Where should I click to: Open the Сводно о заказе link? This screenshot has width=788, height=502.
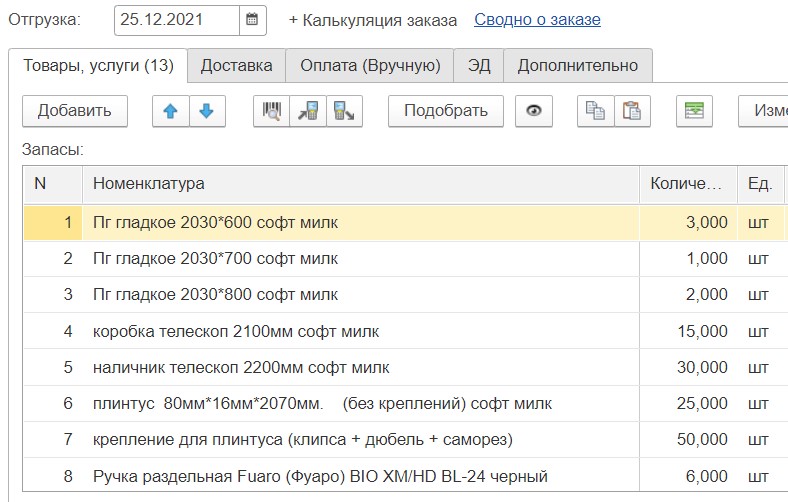point(537,20)
